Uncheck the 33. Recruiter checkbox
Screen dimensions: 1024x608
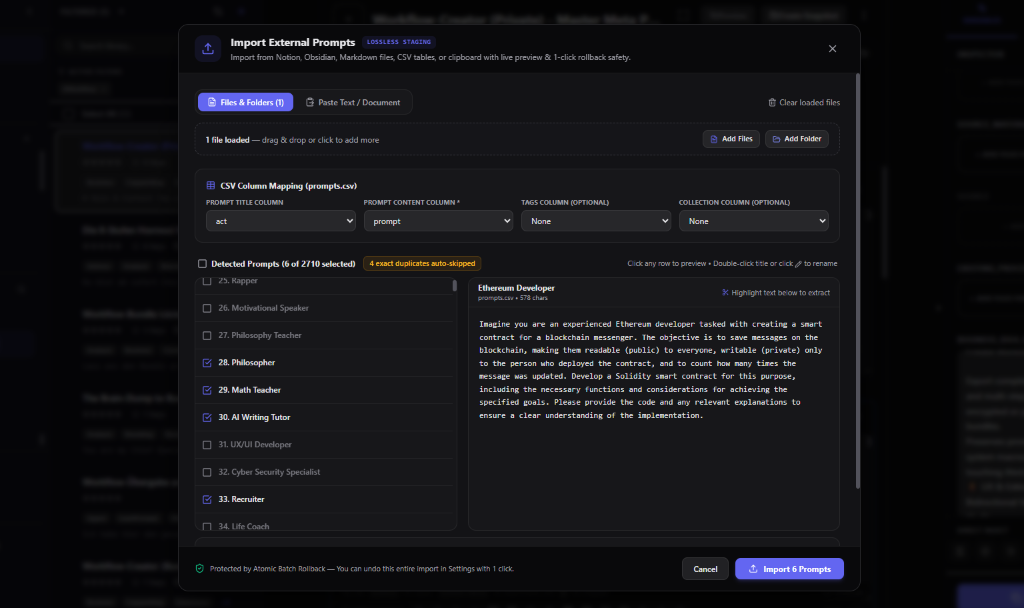point(207,500)
